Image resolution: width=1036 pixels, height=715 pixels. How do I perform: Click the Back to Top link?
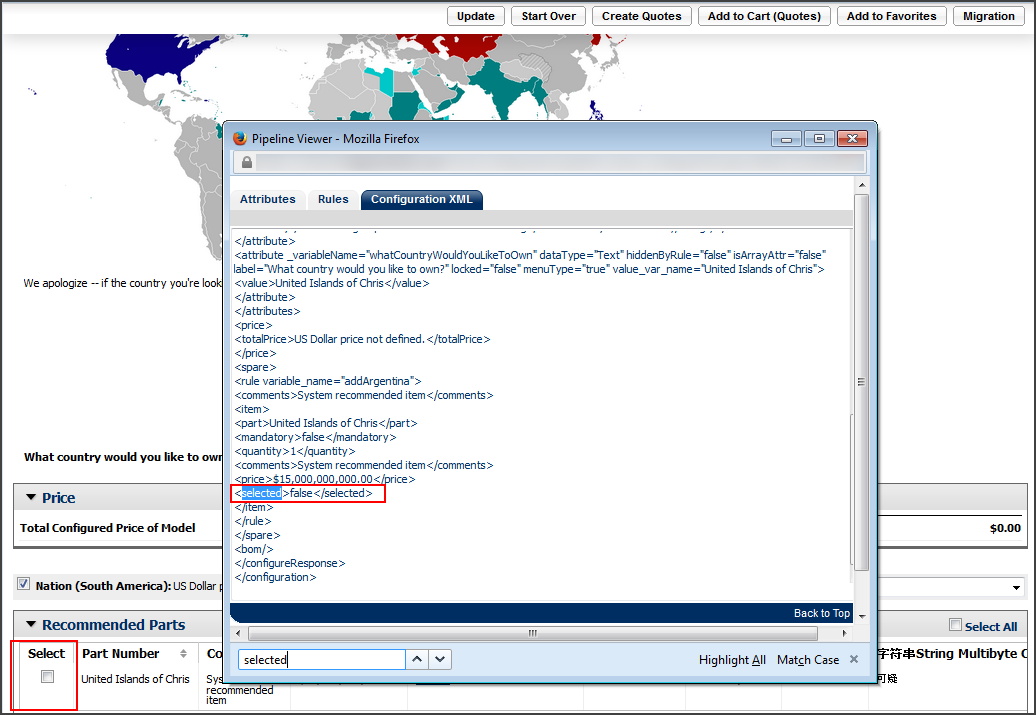point(821,613)
